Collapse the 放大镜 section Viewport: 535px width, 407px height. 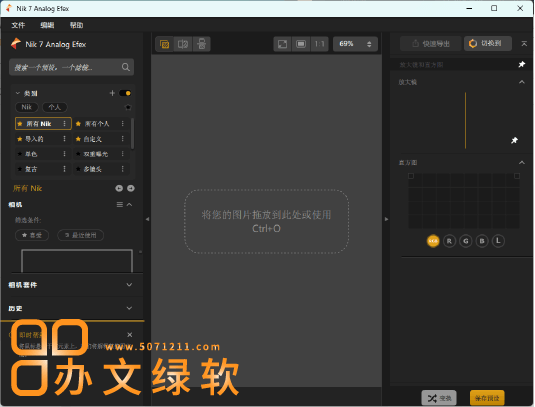pyautogui.click(x=522, y=82)
